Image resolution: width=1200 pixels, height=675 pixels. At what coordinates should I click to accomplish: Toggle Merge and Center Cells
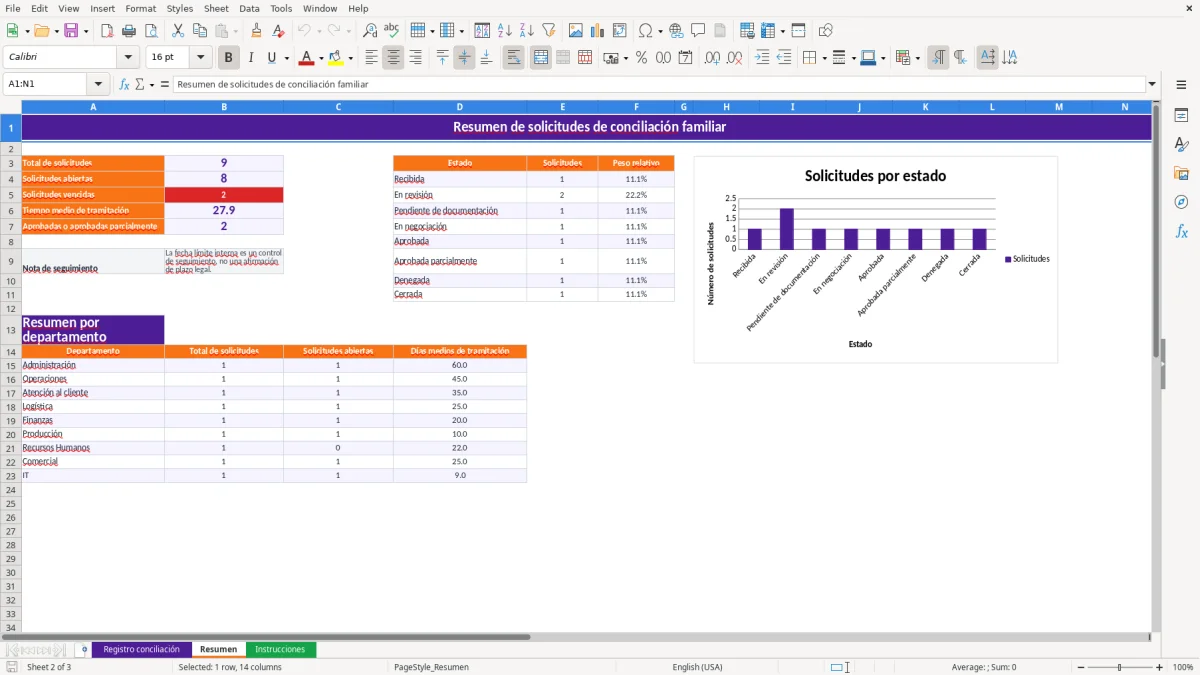(540, 58)
